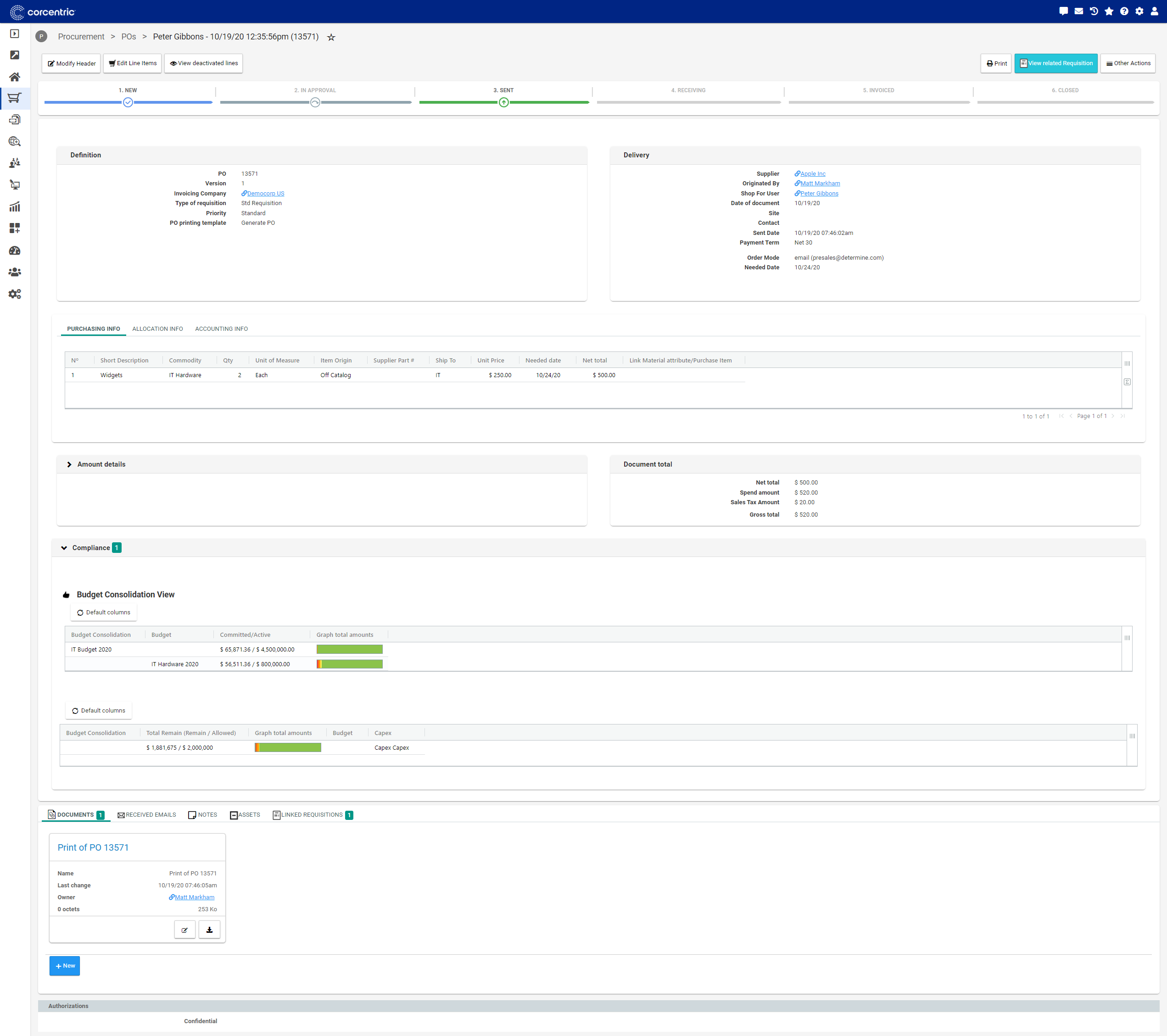1167x1036 pixels.
Task: Open the analytics bar chart sidebar icon
Action: click(15, 206)
